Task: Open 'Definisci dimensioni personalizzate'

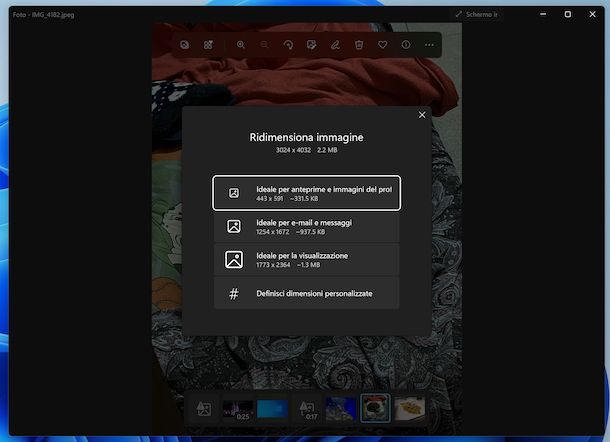Action: click(306, 294)
